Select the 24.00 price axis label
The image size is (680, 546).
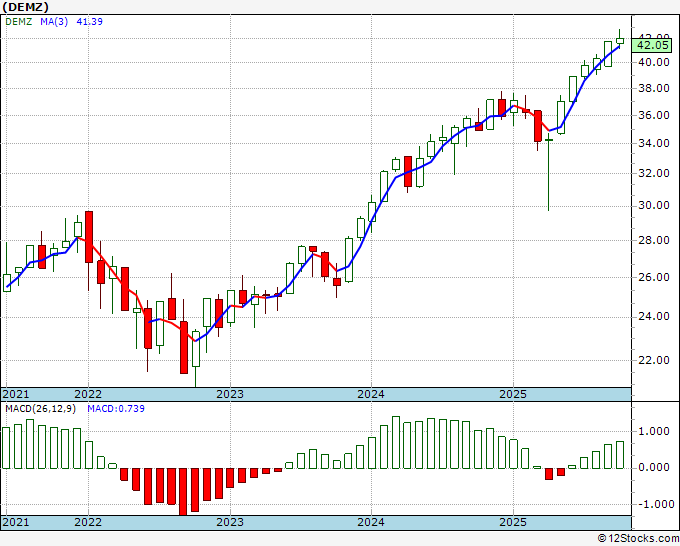(654, 317)
